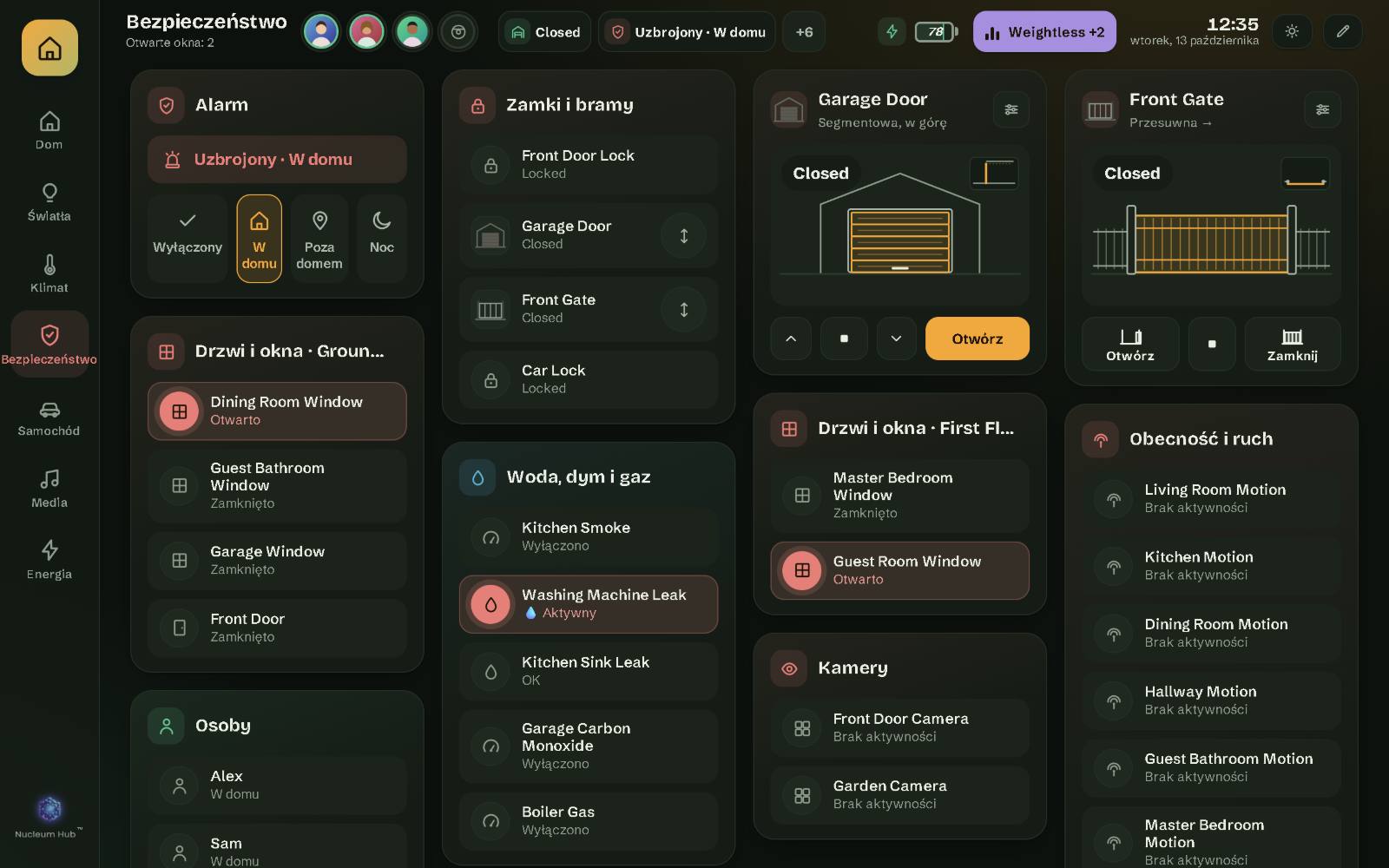The image size is (1389, 868).
Task: Open Garage Door up-down control in list
Action: pyautogui.click(x=684, y=235)
